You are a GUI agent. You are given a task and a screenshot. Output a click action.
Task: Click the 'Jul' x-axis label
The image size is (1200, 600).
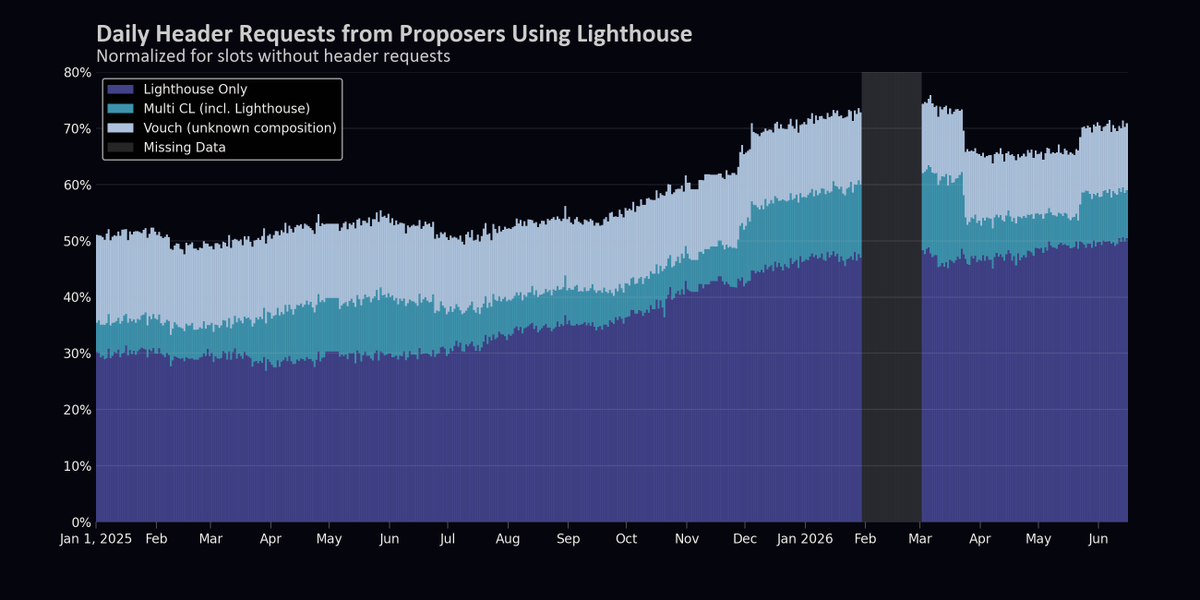coord(447,539)
